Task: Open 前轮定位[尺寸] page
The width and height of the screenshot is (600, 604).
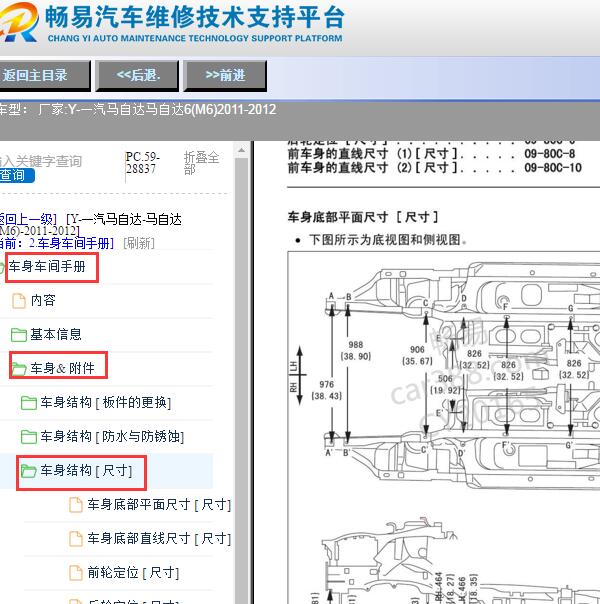Action: pos(133,572)
